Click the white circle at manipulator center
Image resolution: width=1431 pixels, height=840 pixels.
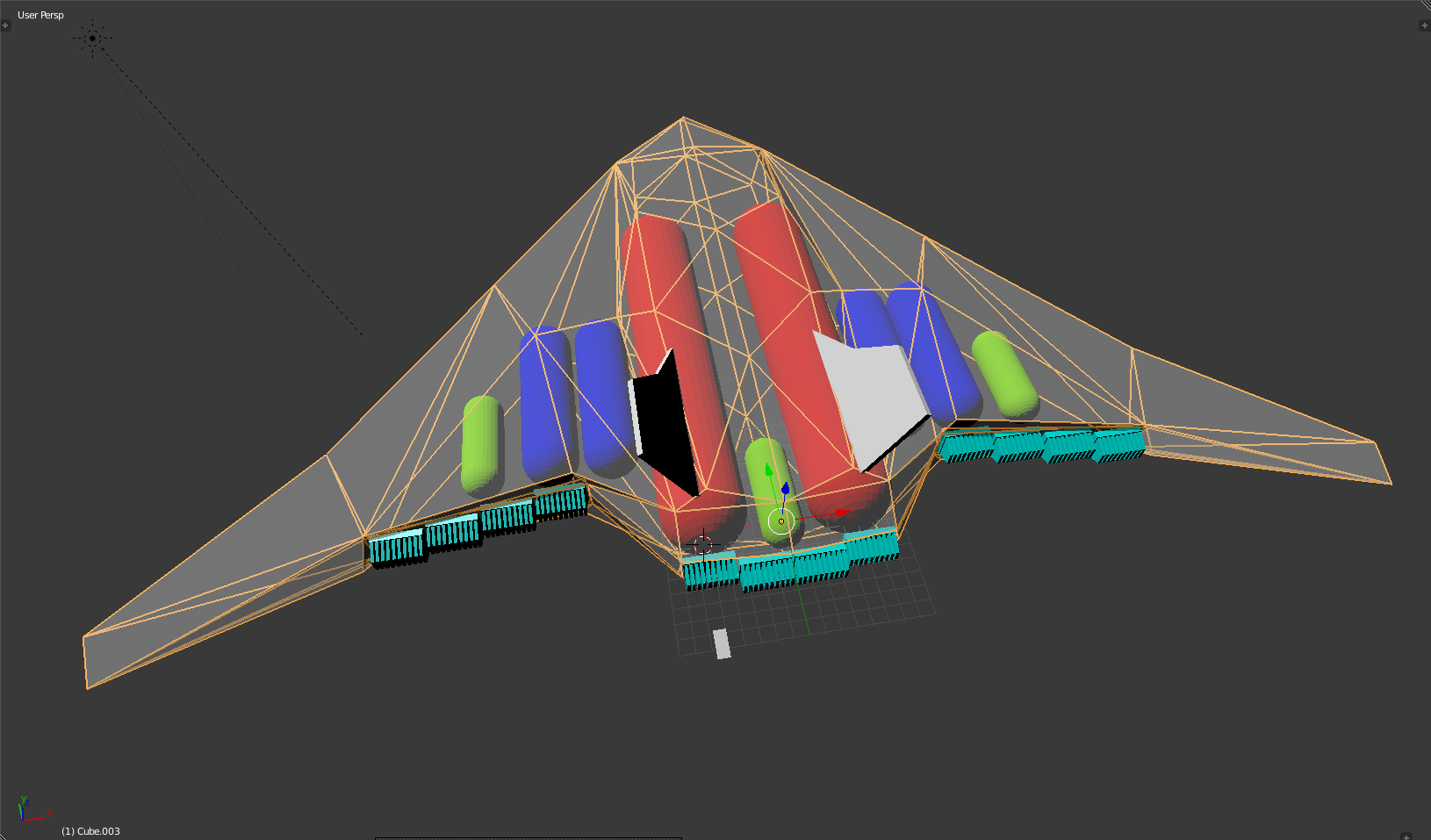click(x=780, y=521)
